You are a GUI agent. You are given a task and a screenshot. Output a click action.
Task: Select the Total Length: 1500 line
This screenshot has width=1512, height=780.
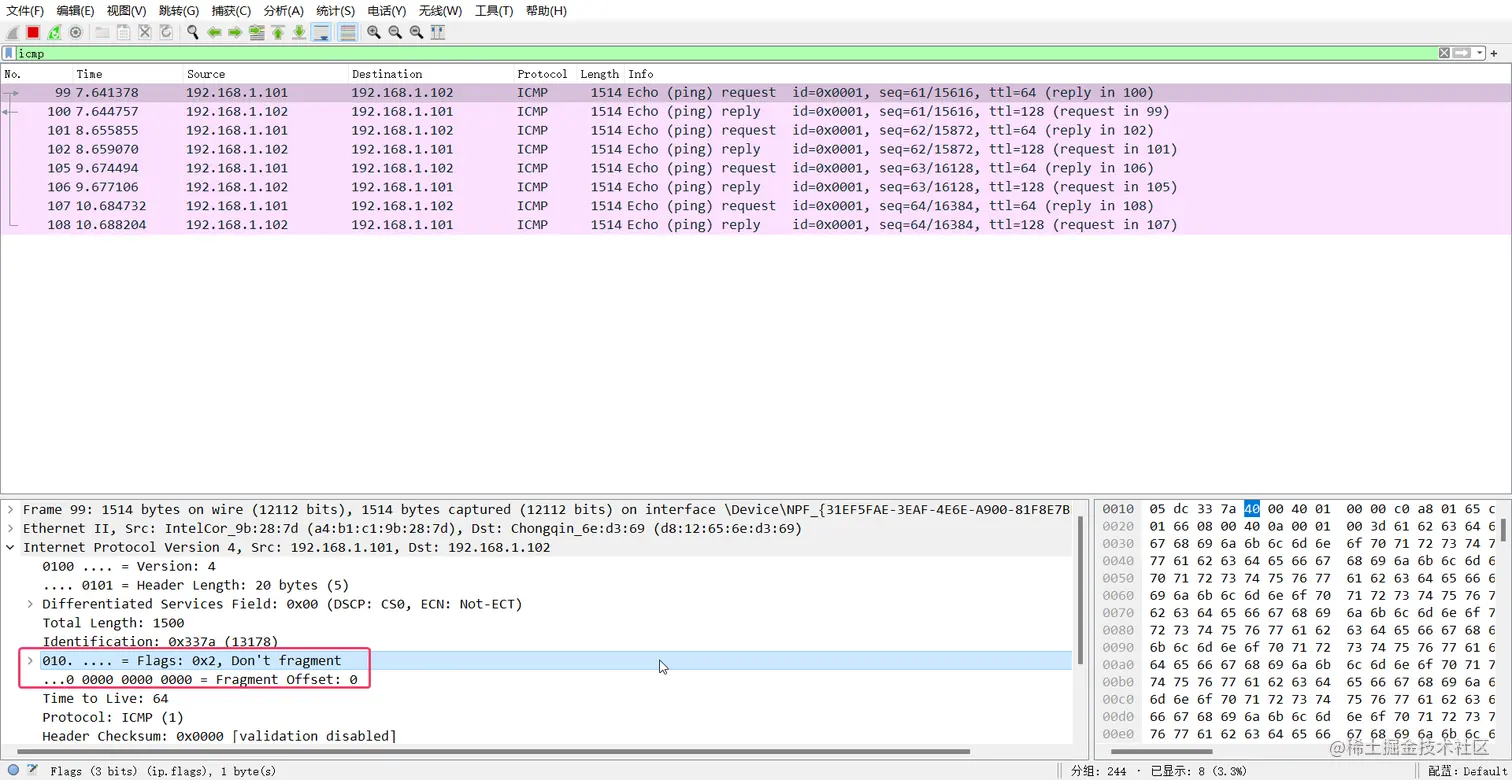(113, 623)
